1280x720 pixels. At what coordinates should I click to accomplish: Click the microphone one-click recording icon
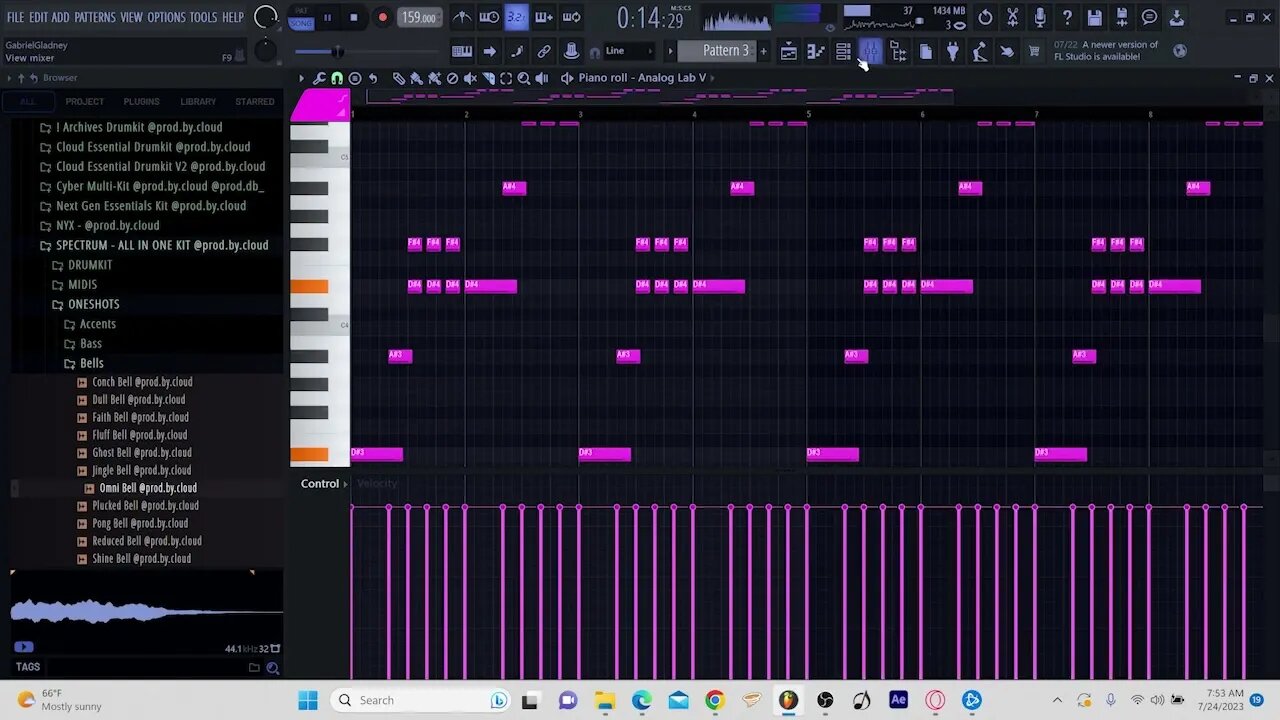click(x=1040, y=17)
